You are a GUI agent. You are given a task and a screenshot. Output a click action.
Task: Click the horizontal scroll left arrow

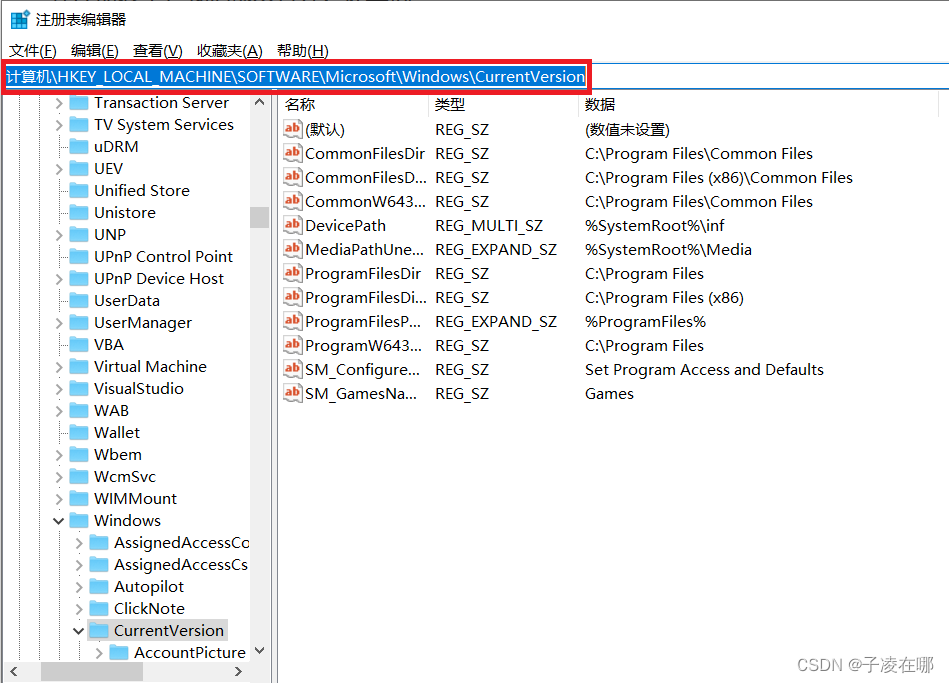tap(13, 671)
